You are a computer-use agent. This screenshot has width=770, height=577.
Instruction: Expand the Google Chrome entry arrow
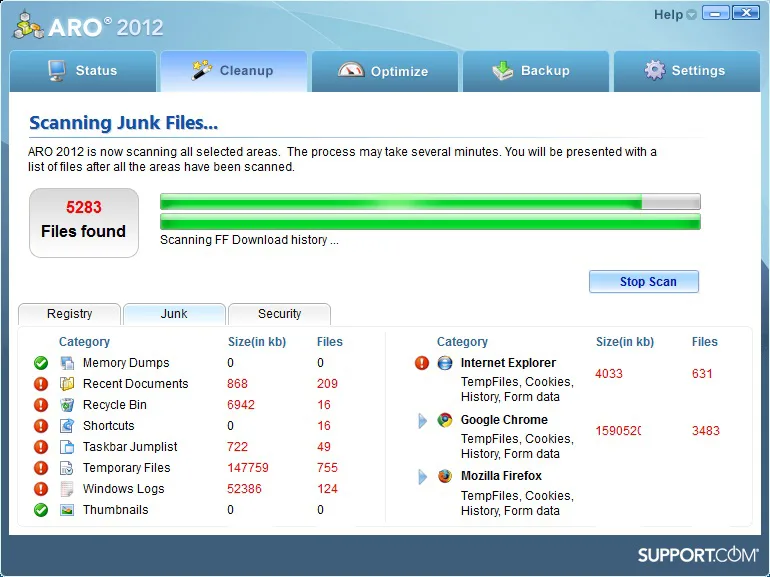422,420
